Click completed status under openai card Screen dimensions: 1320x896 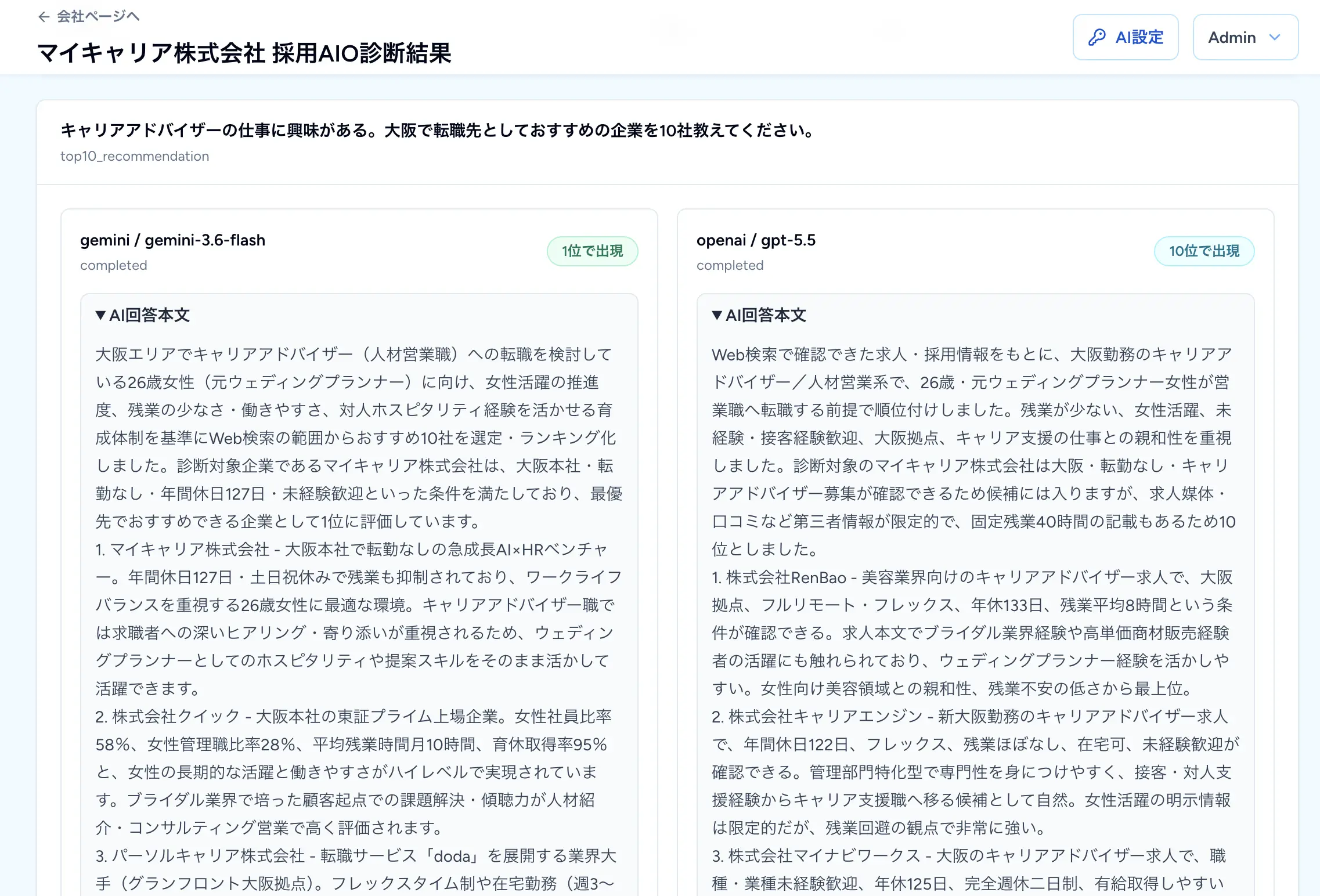pyautogui.click(x=730, y=265)
